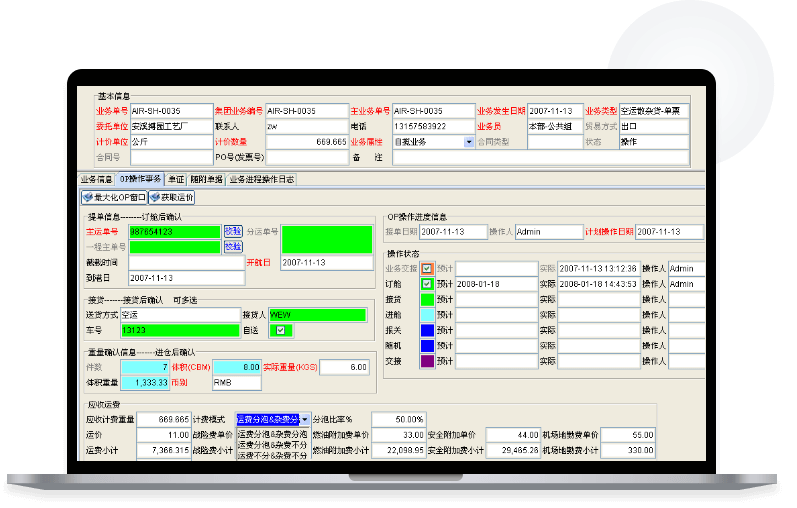Click the 体积重量 field 1,333.33
This screenshot has height=508, width=797.
tap(145, 382)
